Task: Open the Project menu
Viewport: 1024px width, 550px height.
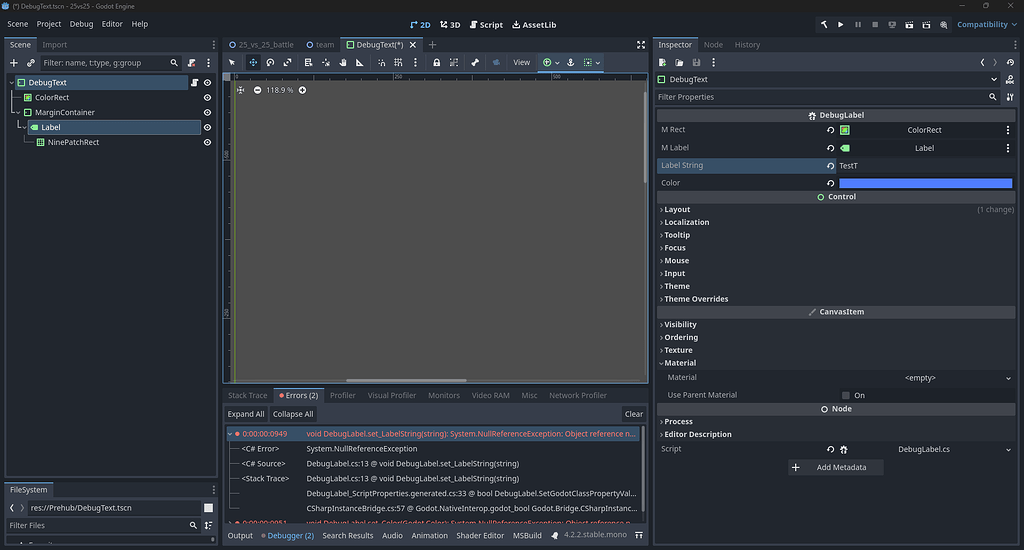Action: click(48, 24)
